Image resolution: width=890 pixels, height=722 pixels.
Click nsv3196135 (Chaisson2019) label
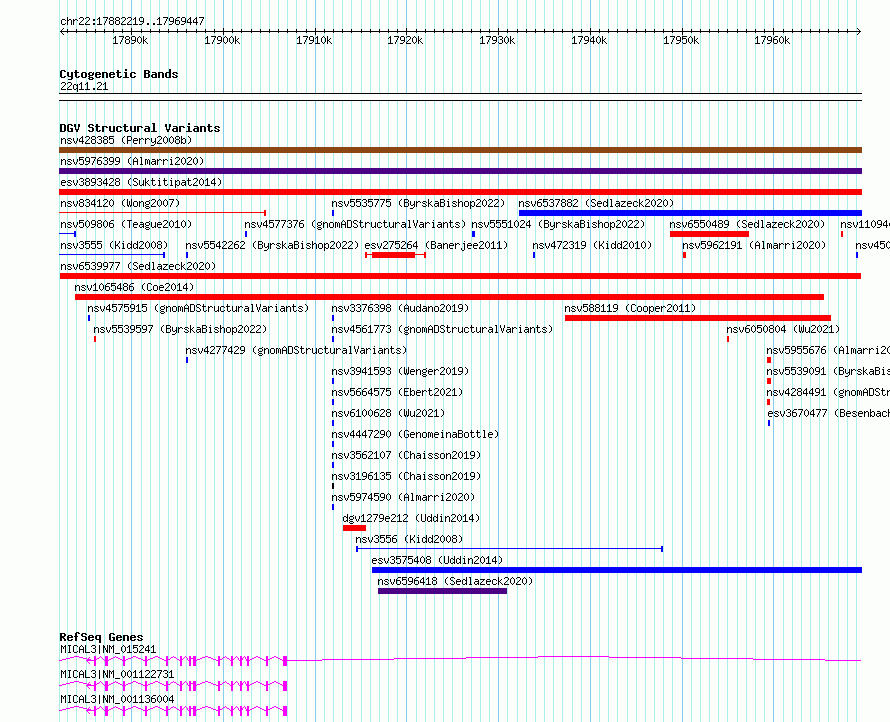(406, 476)
